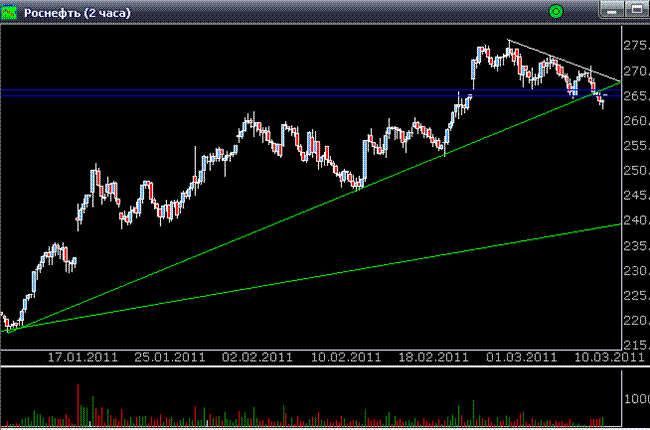Click the 235 price axis label
The width and height of the screenshot is (650, 430).
[636, 246]
